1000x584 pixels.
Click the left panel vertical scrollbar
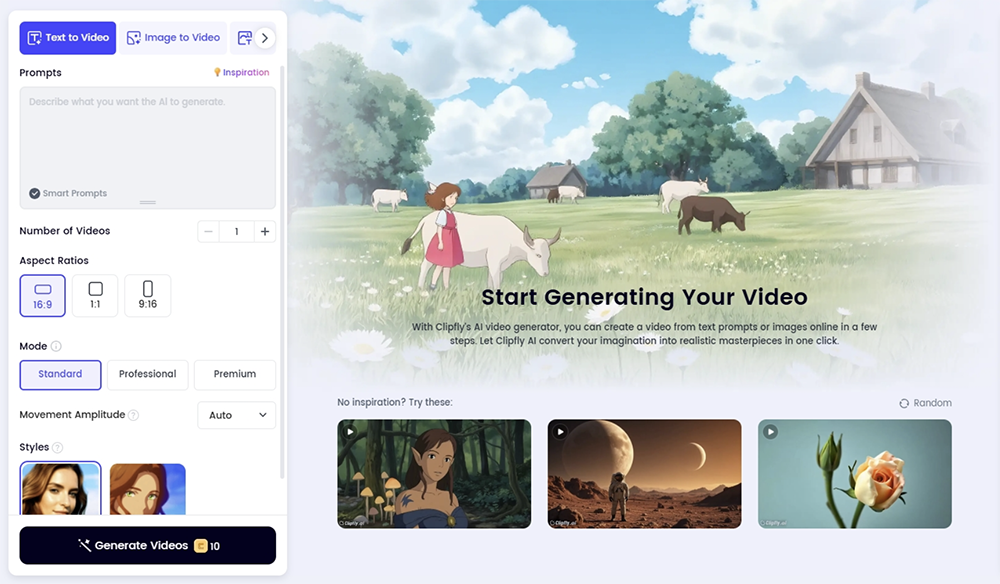[x=281, y=271]
